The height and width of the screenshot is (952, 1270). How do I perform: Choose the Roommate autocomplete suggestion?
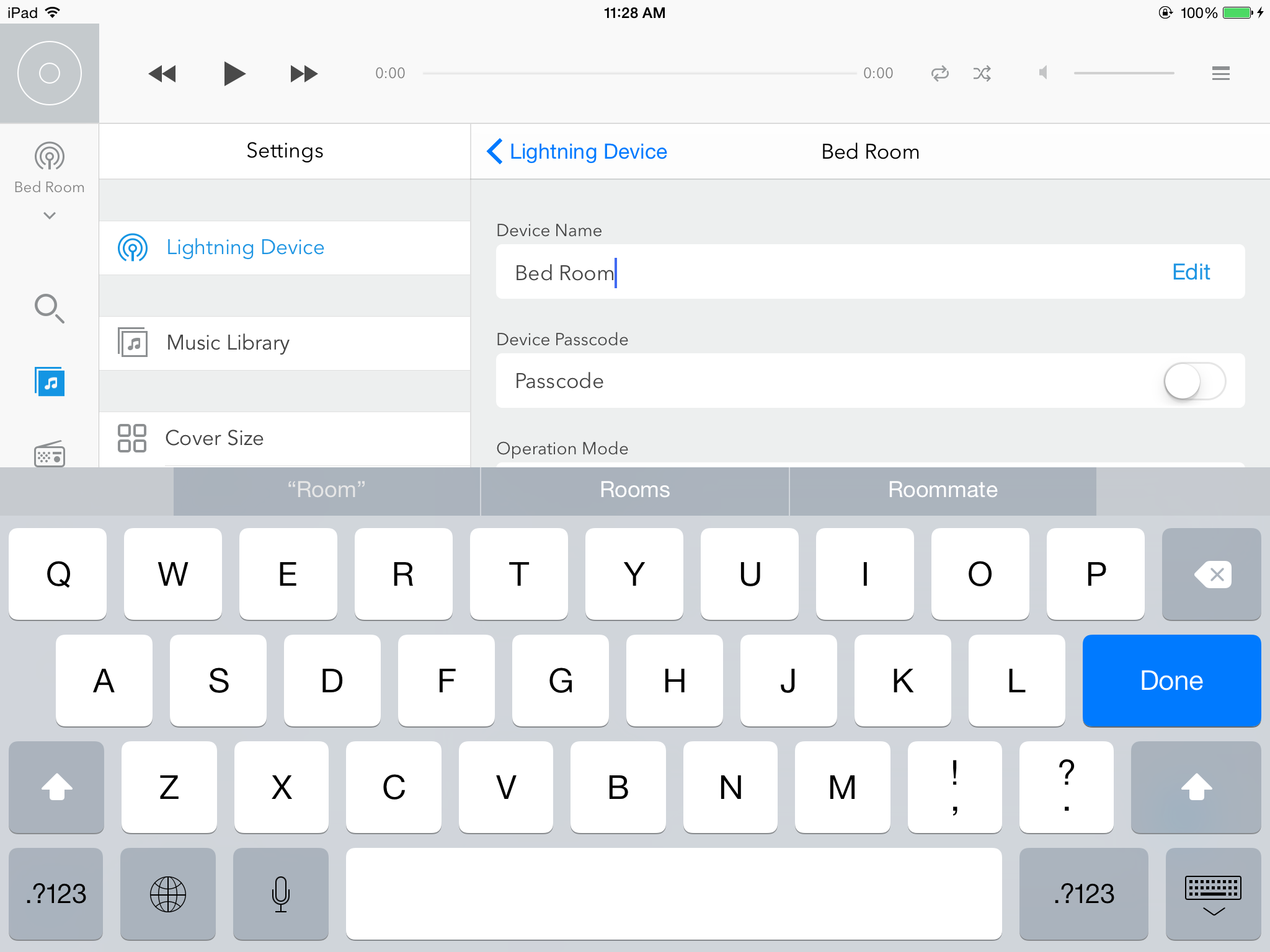pos(943,490)
